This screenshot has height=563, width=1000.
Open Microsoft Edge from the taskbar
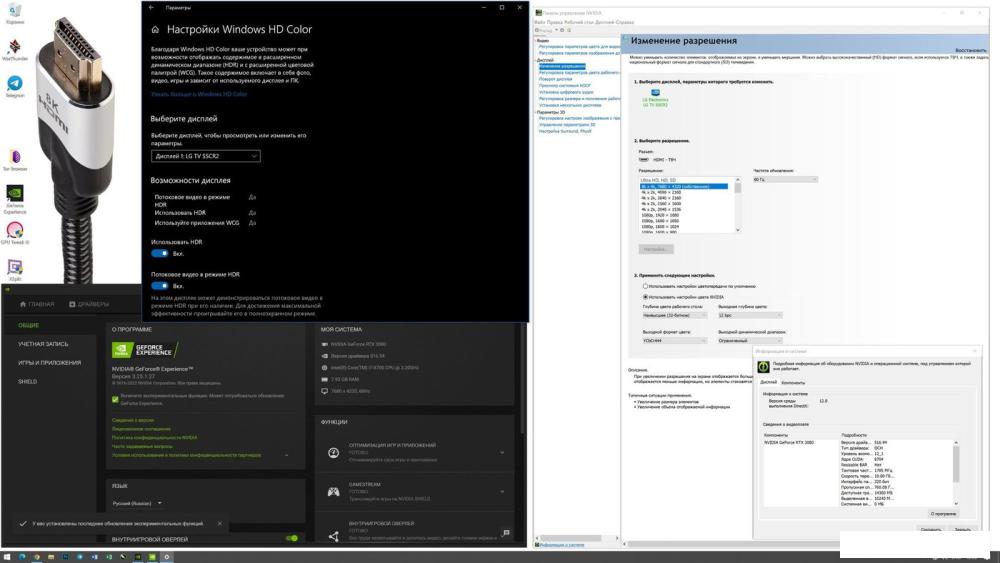click(22, 557)
